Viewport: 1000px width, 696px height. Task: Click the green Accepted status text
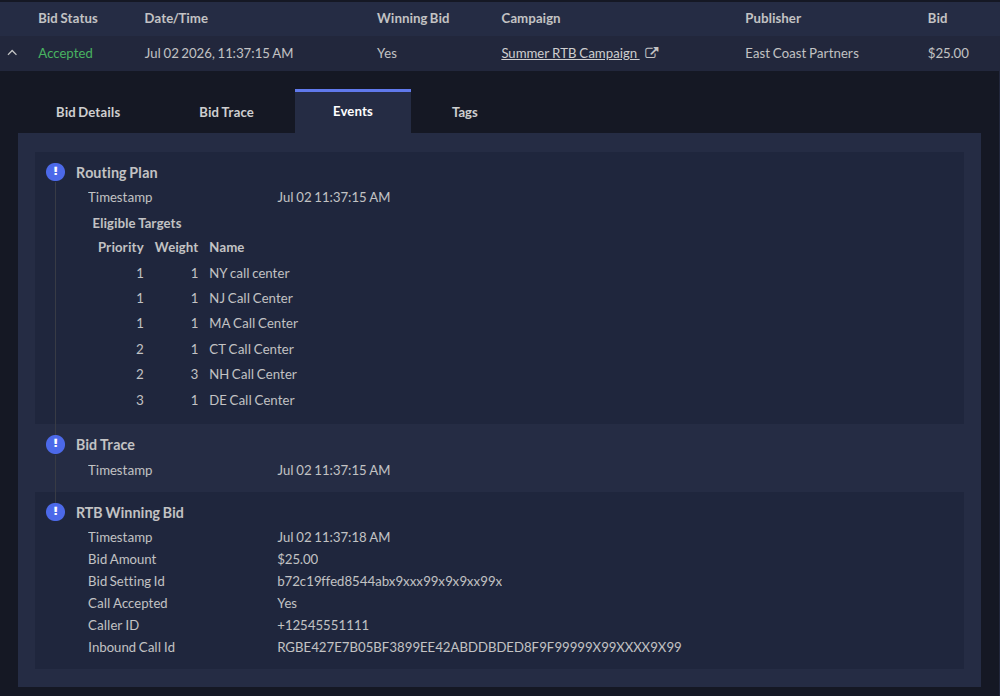65,54
